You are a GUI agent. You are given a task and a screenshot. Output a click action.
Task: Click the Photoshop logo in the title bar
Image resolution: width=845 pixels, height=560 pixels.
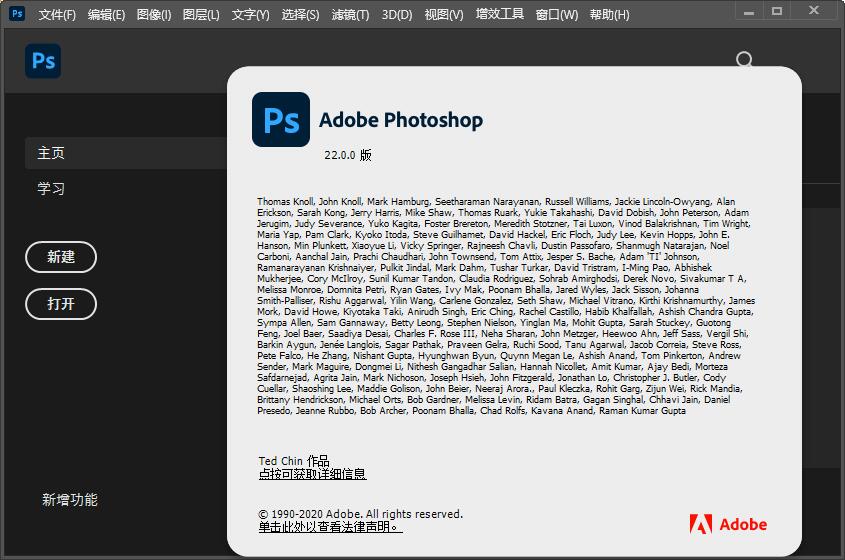17,13
